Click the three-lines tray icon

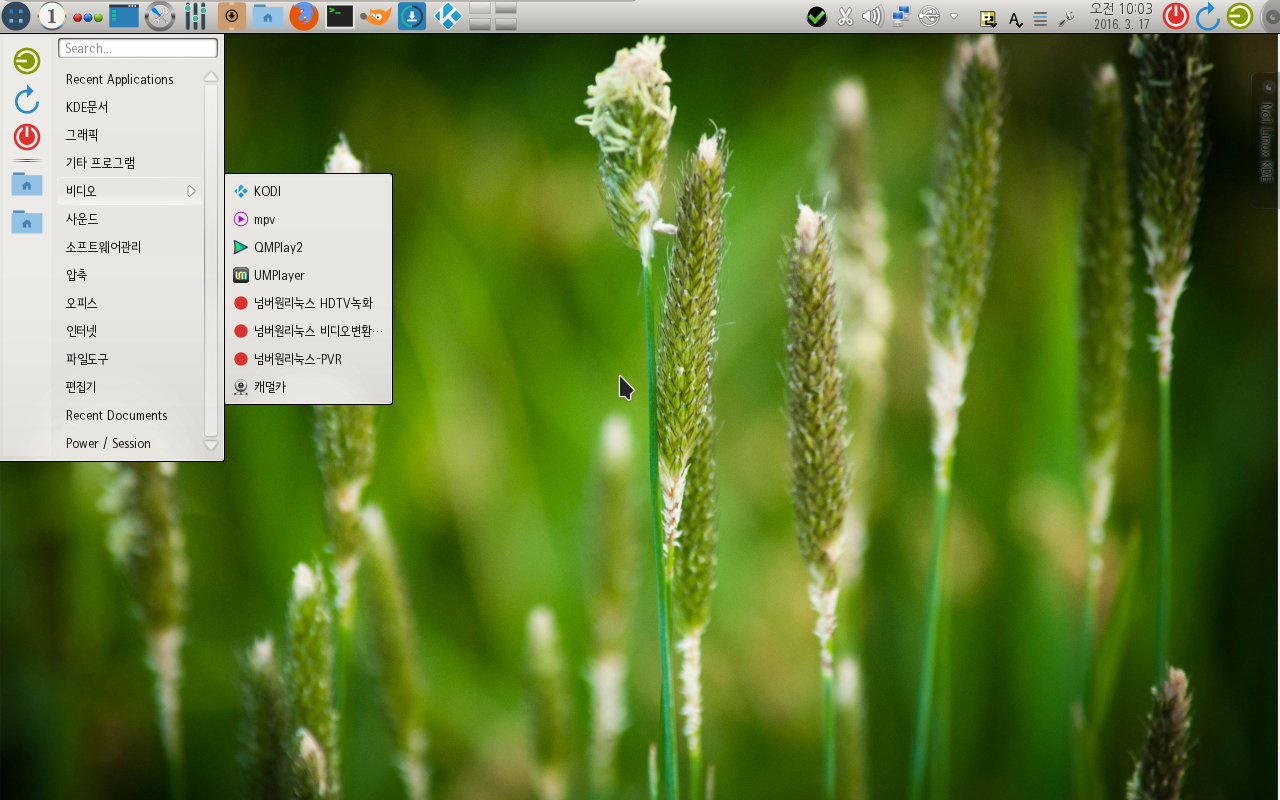point(1040,18)
